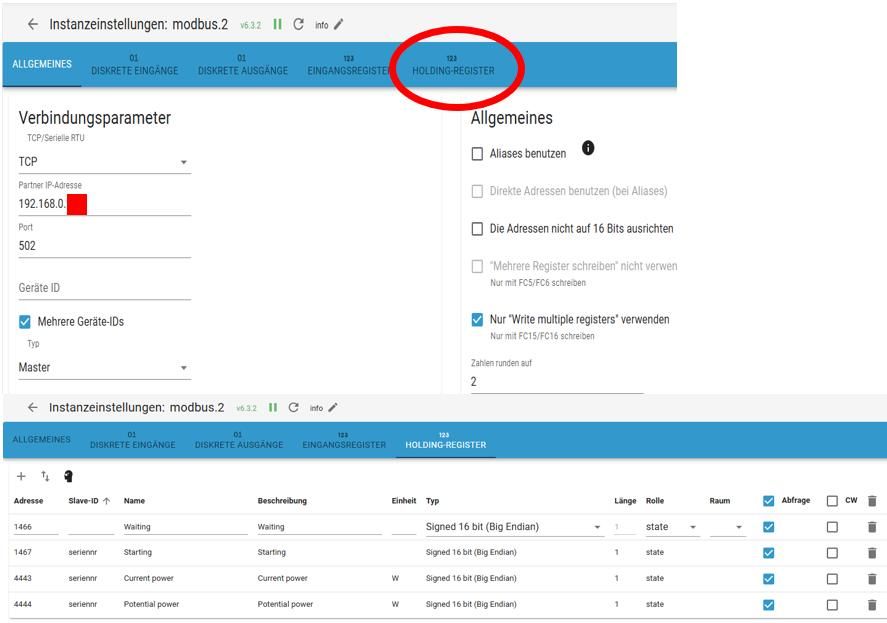Uncheck Abfrage for row 1466
Viewport: 887px width, 623px height.
coord(768,527)
